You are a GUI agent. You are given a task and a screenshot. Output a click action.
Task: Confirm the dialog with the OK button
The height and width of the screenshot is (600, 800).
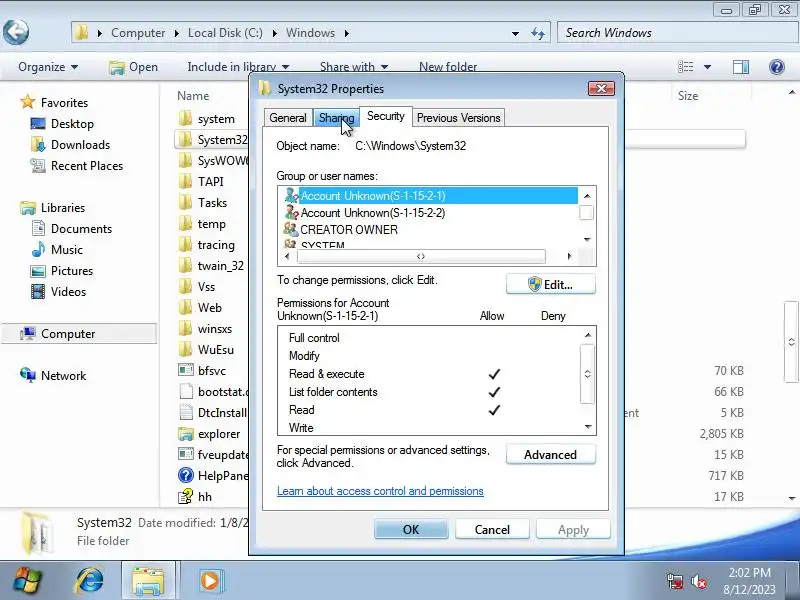coord(411,530)
